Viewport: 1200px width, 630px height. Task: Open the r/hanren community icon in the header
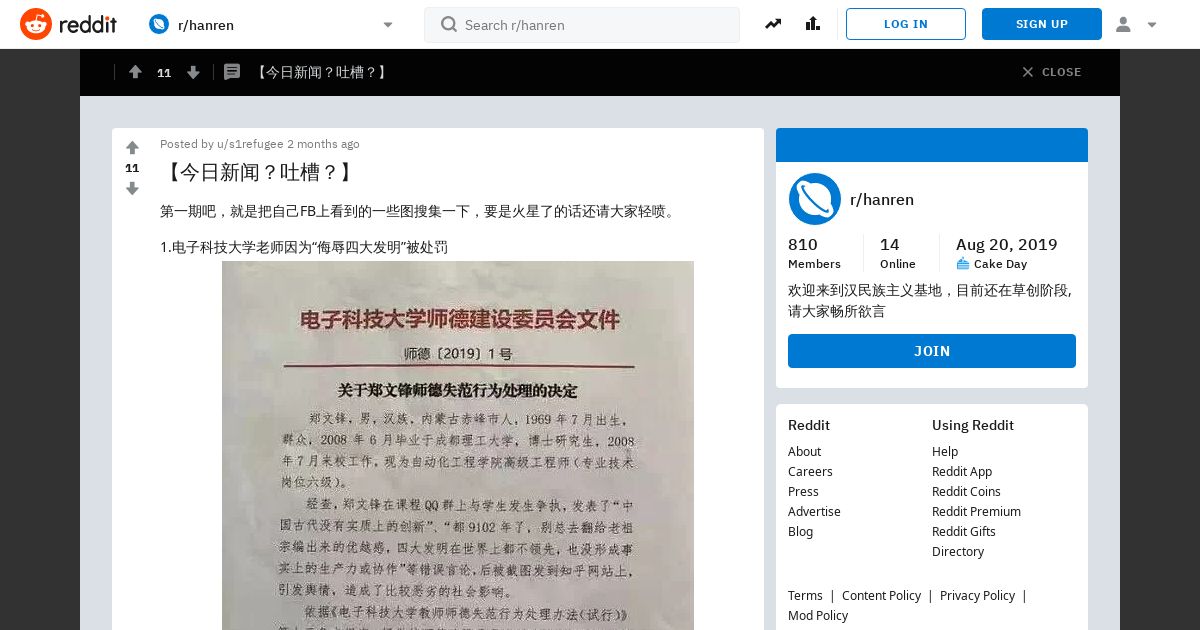tap(159, 24)
